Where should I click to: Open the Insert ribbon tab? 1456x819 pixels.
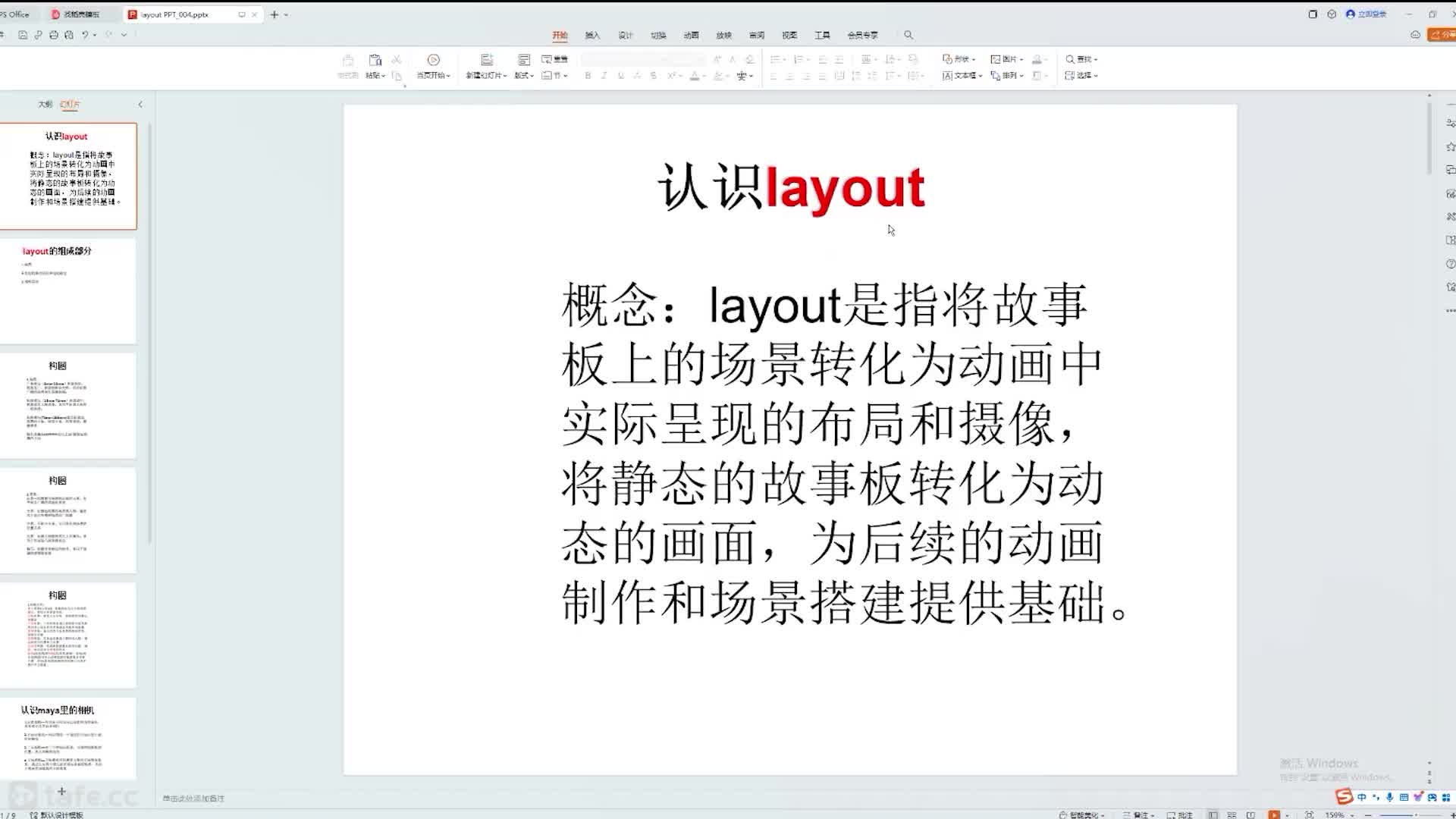click(x=592, y=35)
